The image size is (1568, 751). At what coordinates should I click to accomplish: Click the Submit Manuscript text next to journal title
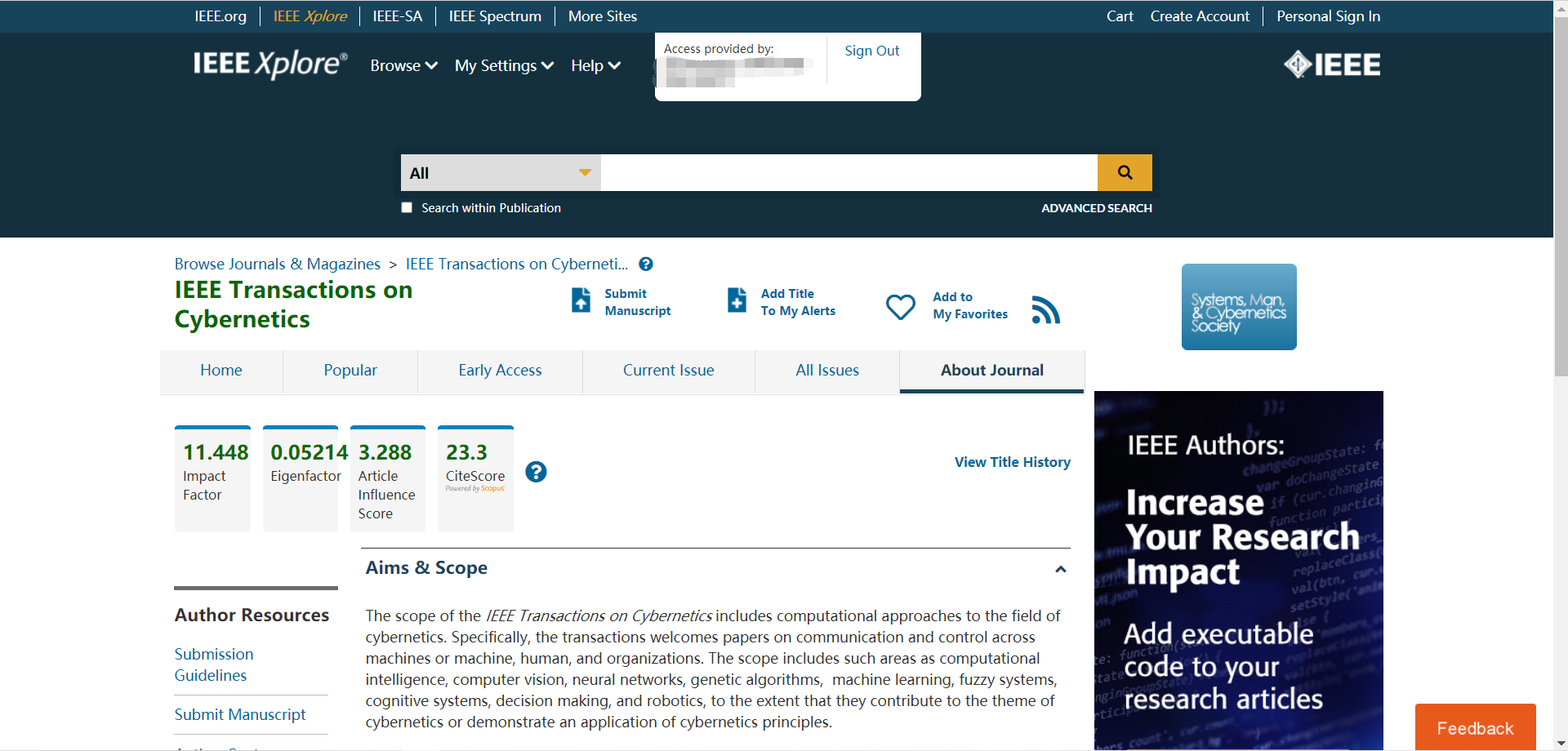pos(638,302)
